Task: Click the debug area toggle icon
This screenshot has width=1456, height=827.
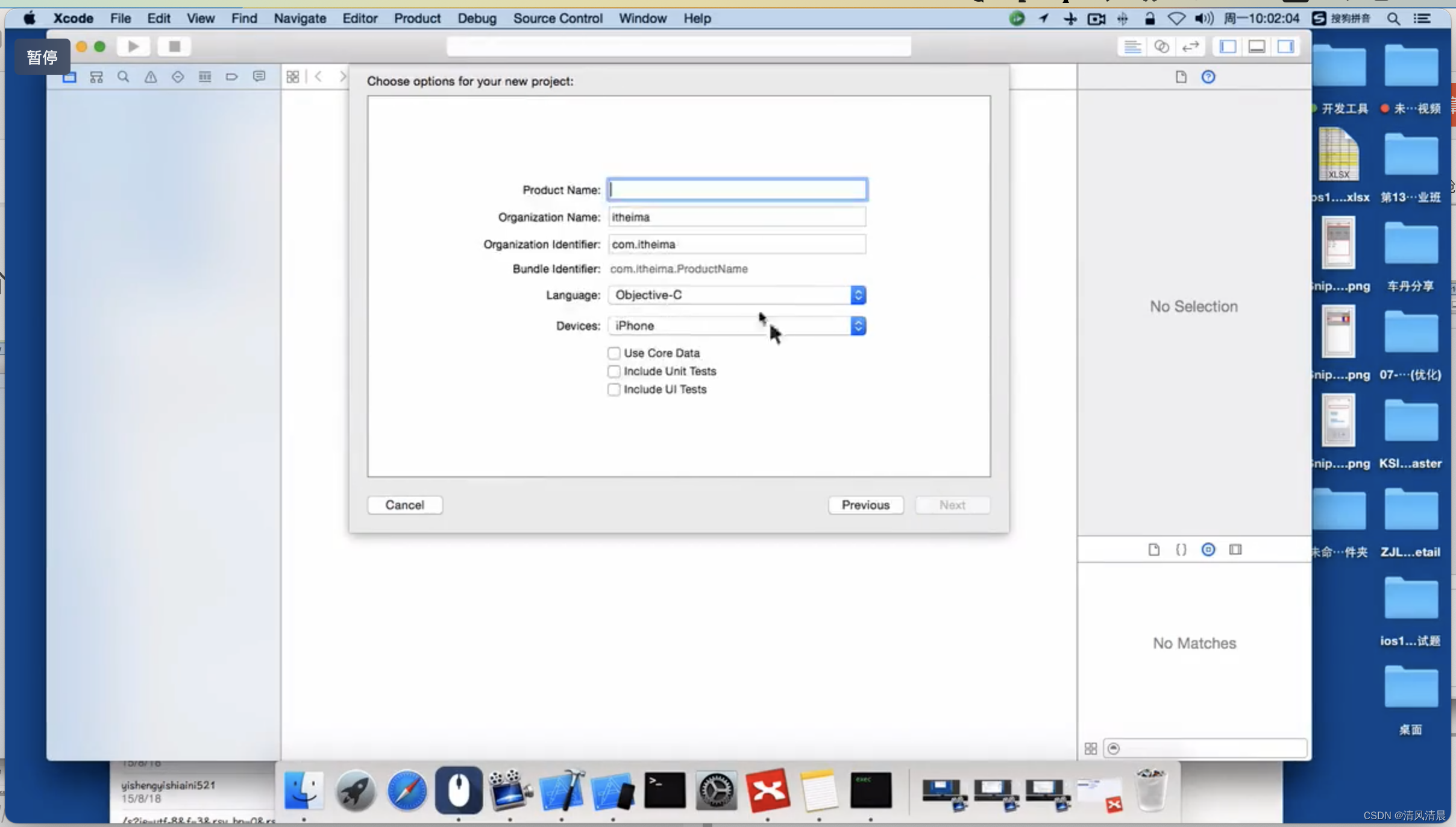Action: point(1258,46)
